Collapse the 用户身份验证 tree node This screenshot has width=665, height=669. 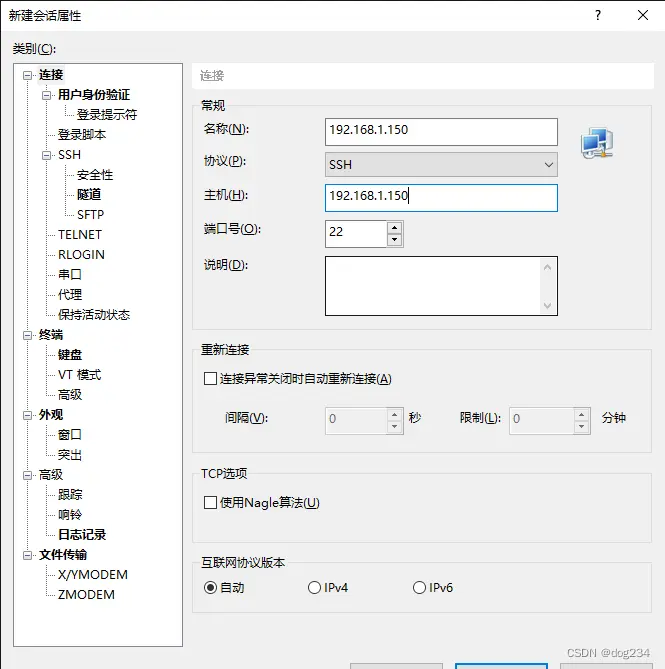(47, 95)
